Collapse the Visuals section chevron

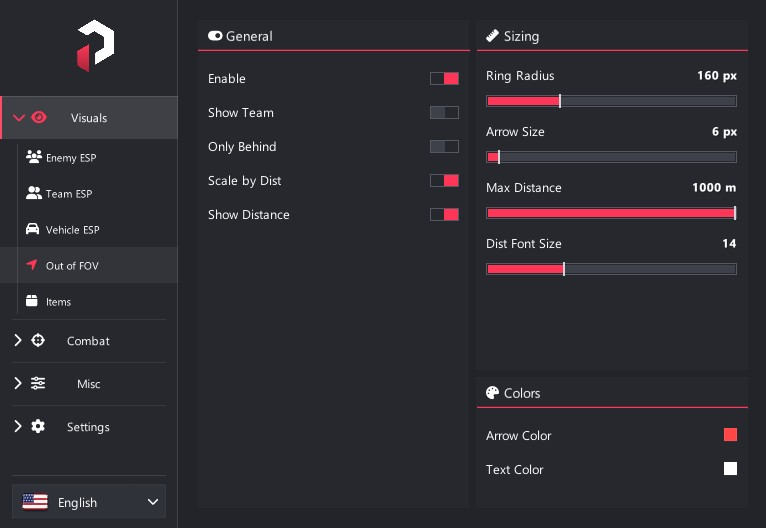[x=19, y=118]
